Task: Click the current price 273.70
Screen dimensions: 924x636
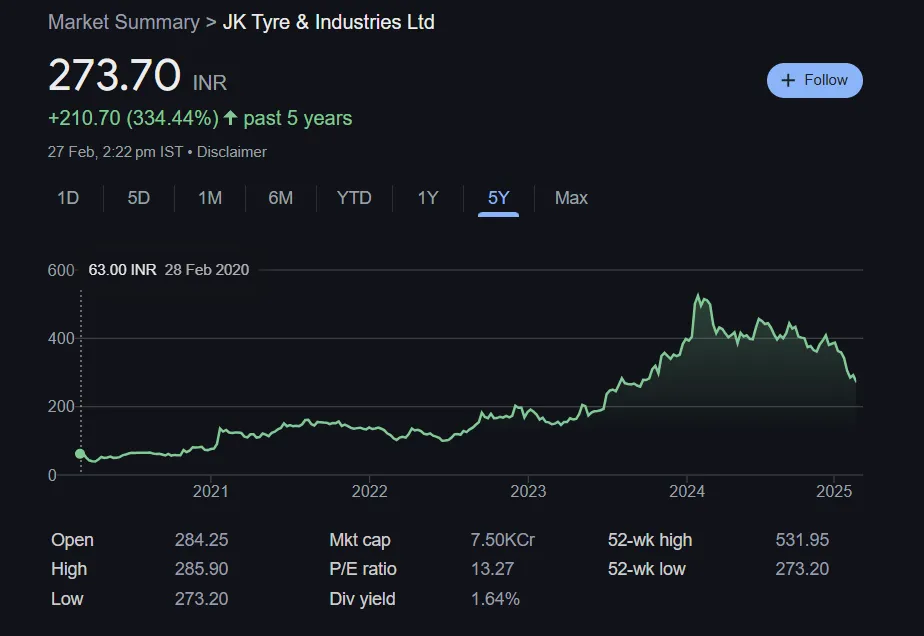Action: (x=114, y=75)
